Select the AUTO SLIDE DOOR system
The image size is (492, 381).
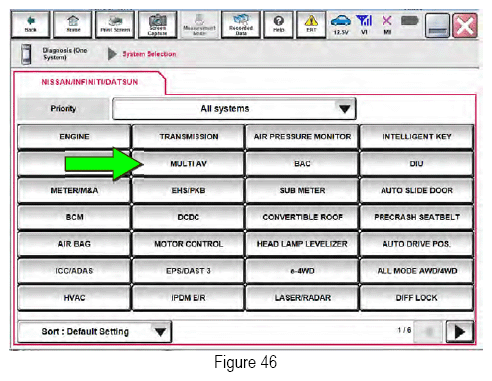point(417,190)
